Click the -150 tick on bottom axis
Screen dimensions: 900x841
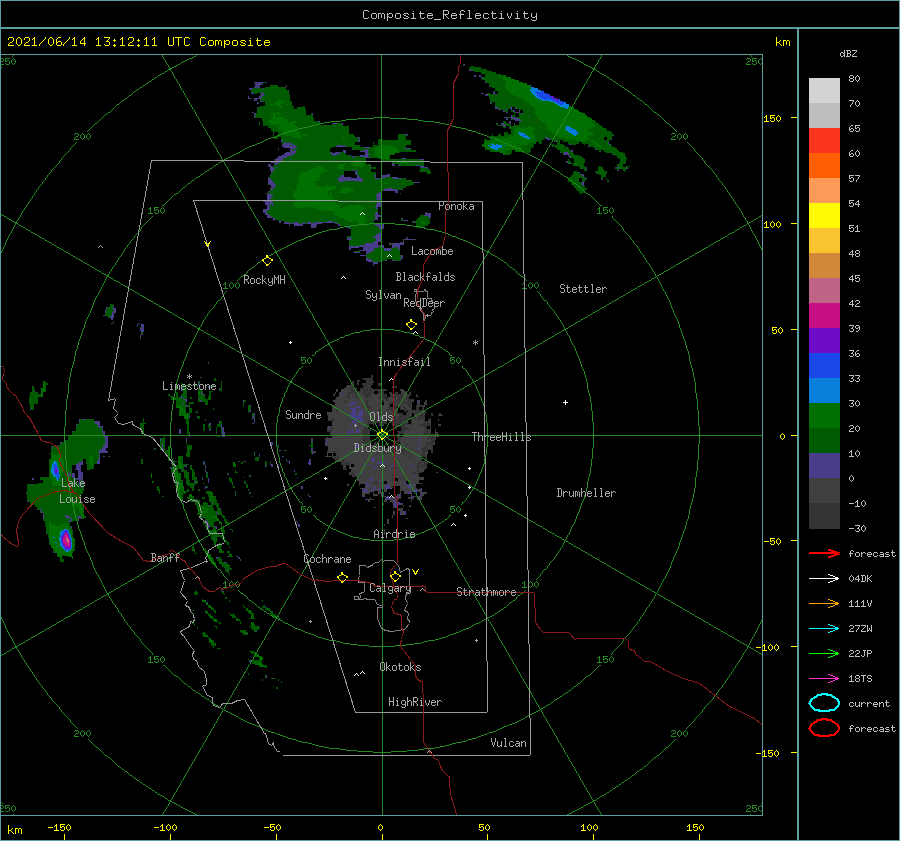[60, 827]
